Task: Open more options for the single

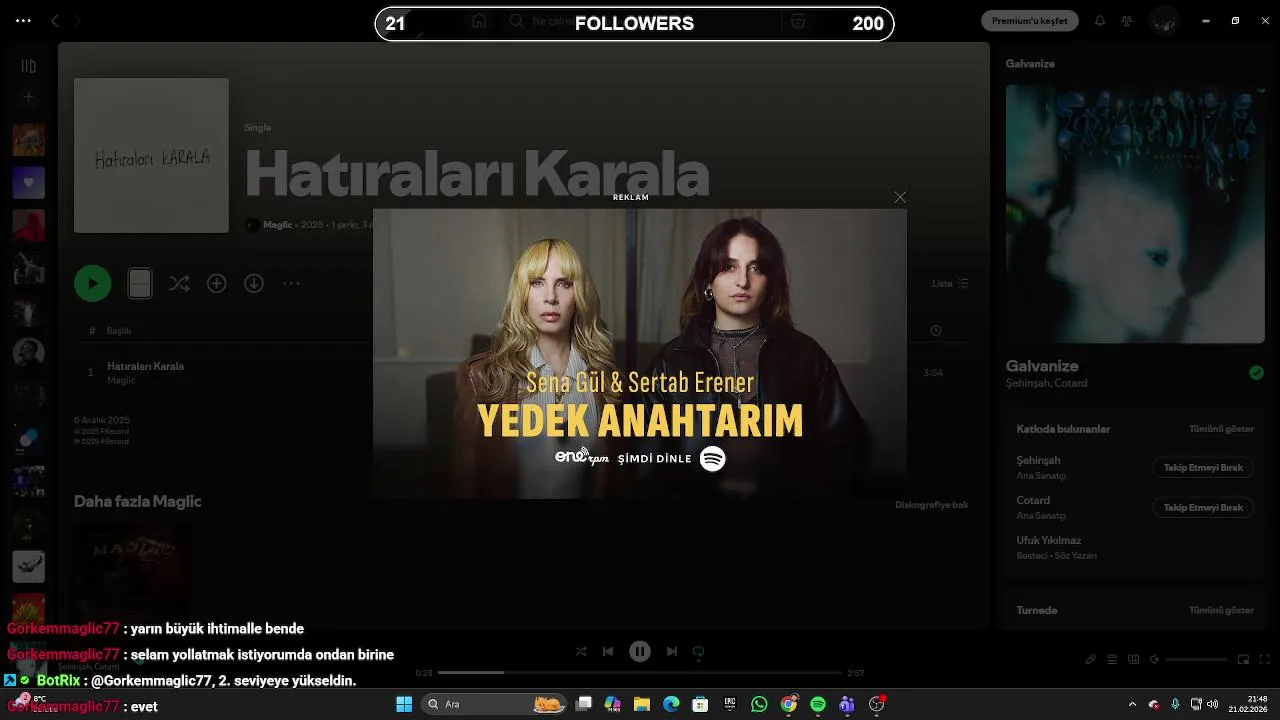Action: (291, 284)
